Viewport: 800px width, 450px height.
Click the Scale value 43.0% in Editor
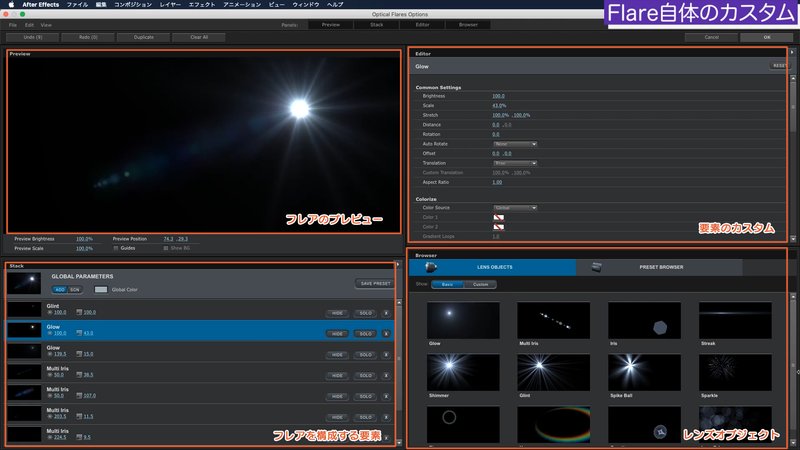point(499,106)
